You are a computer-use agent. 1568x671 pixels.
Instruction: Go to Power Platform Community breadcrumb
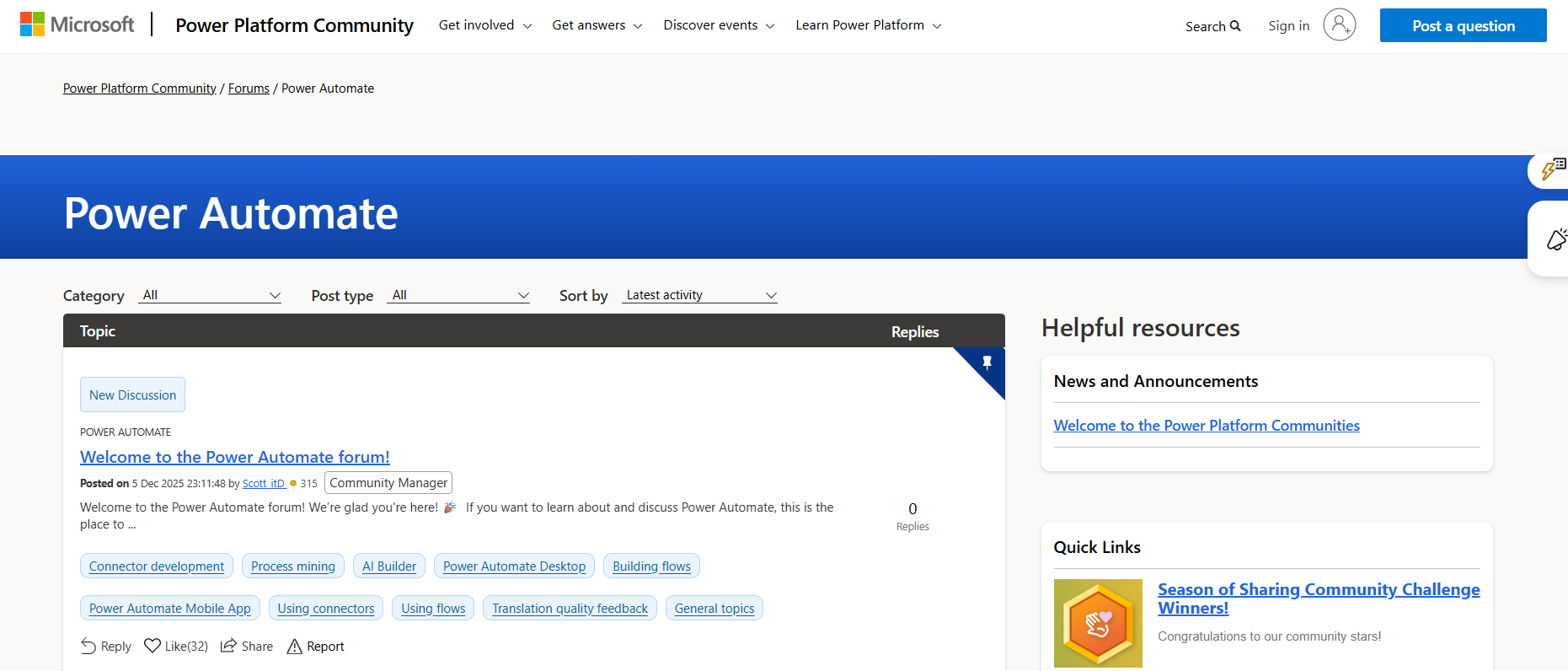point(140,89)
